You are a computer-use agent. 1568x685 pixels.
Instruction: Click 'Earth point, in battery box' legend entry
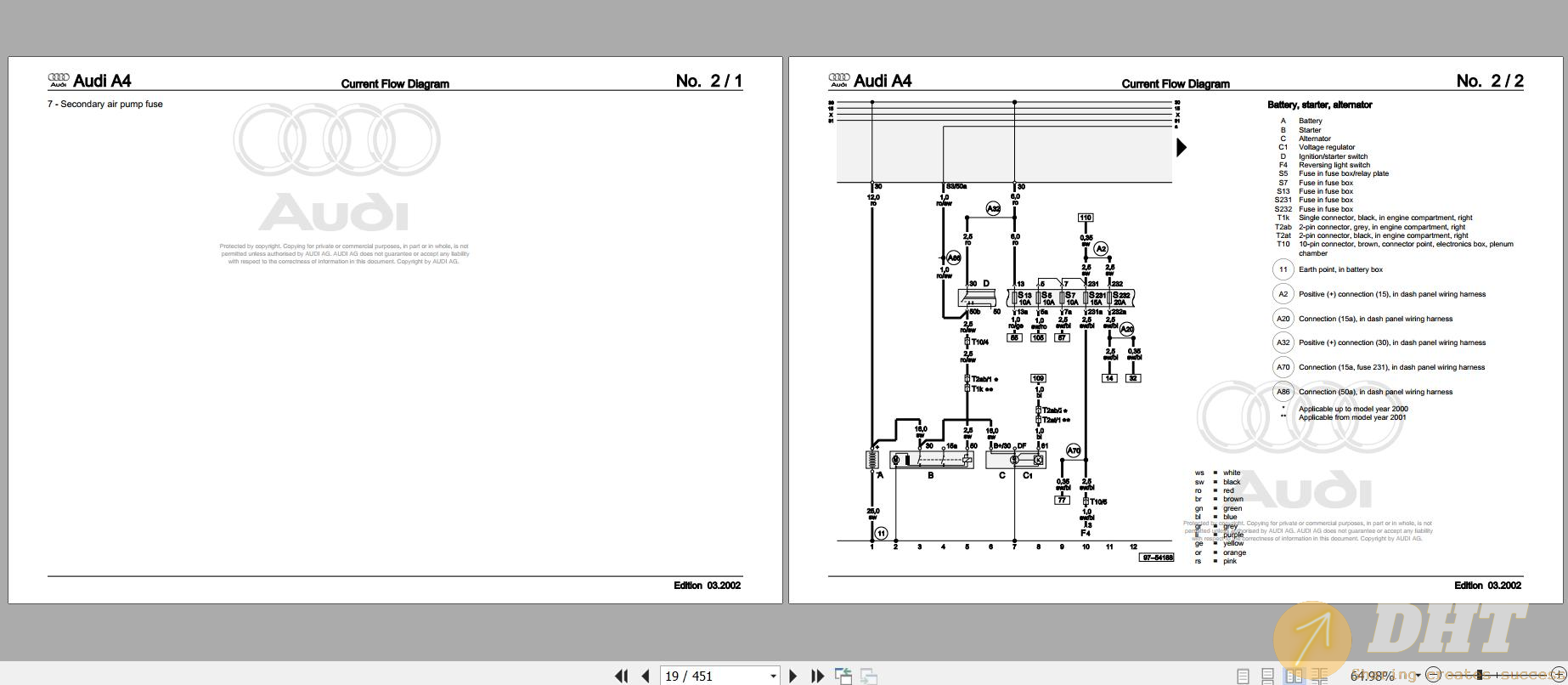click(1340, 269)
